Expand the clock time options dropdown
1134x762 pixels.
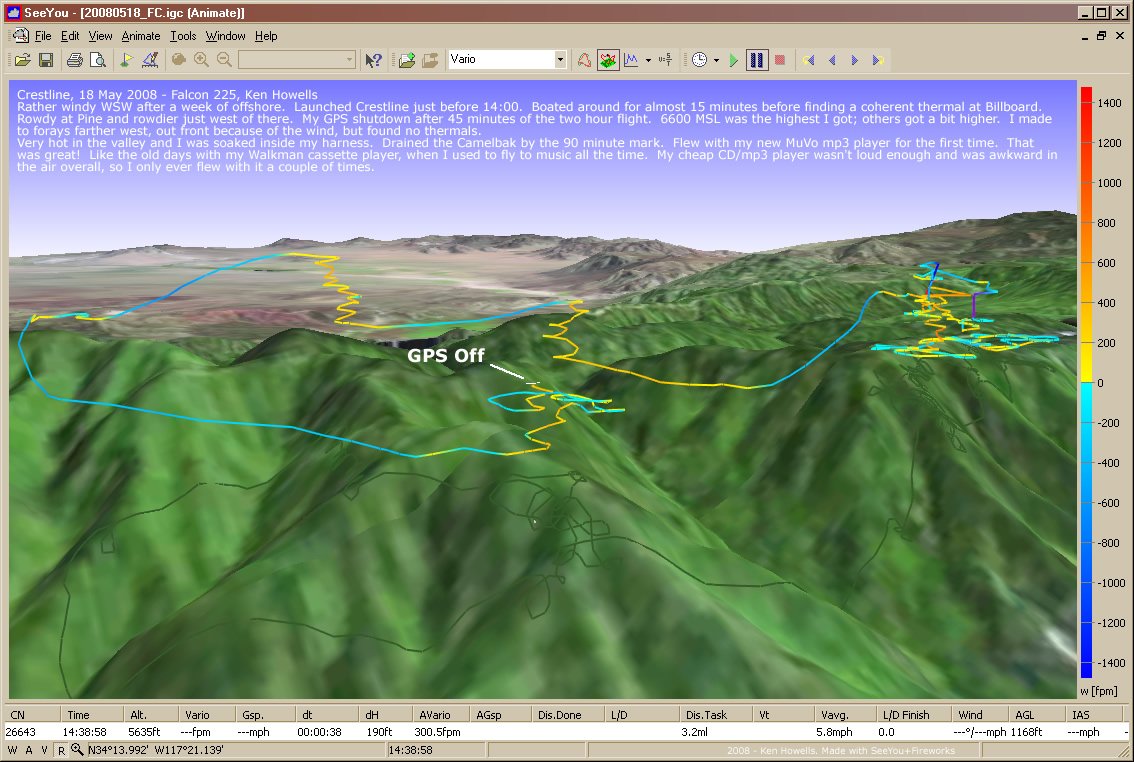716,60
